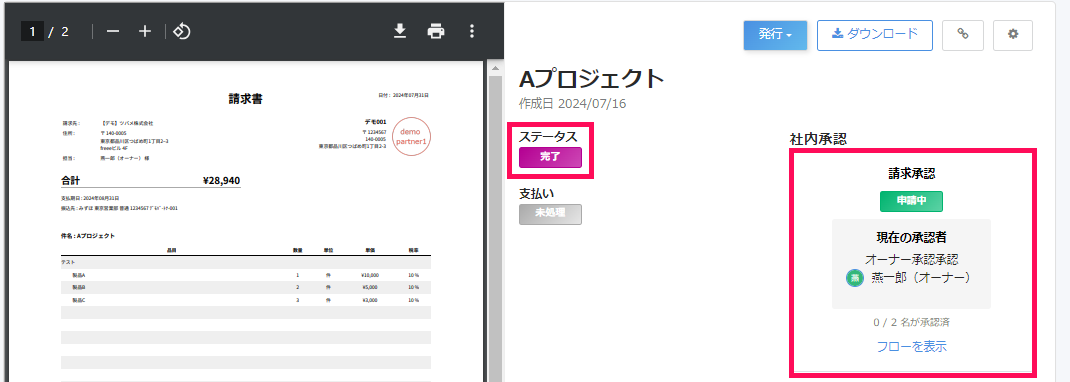Screen dimensions: 1070x382
Task: Open the 発行 dropdown button
Action: click(x=775, y=35)
